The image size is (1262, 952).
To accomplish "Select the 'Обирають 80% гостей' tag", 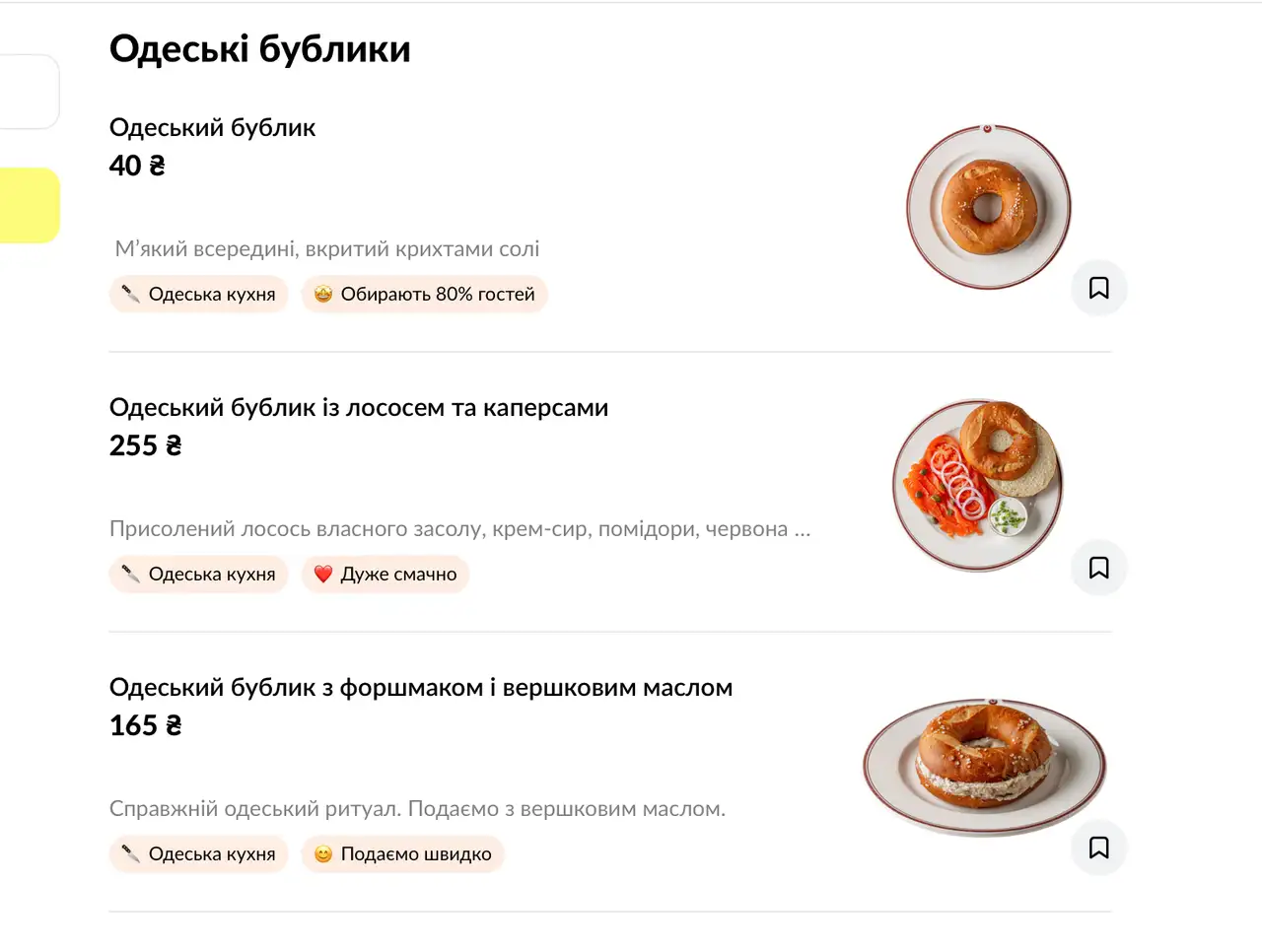I will 424,294.
